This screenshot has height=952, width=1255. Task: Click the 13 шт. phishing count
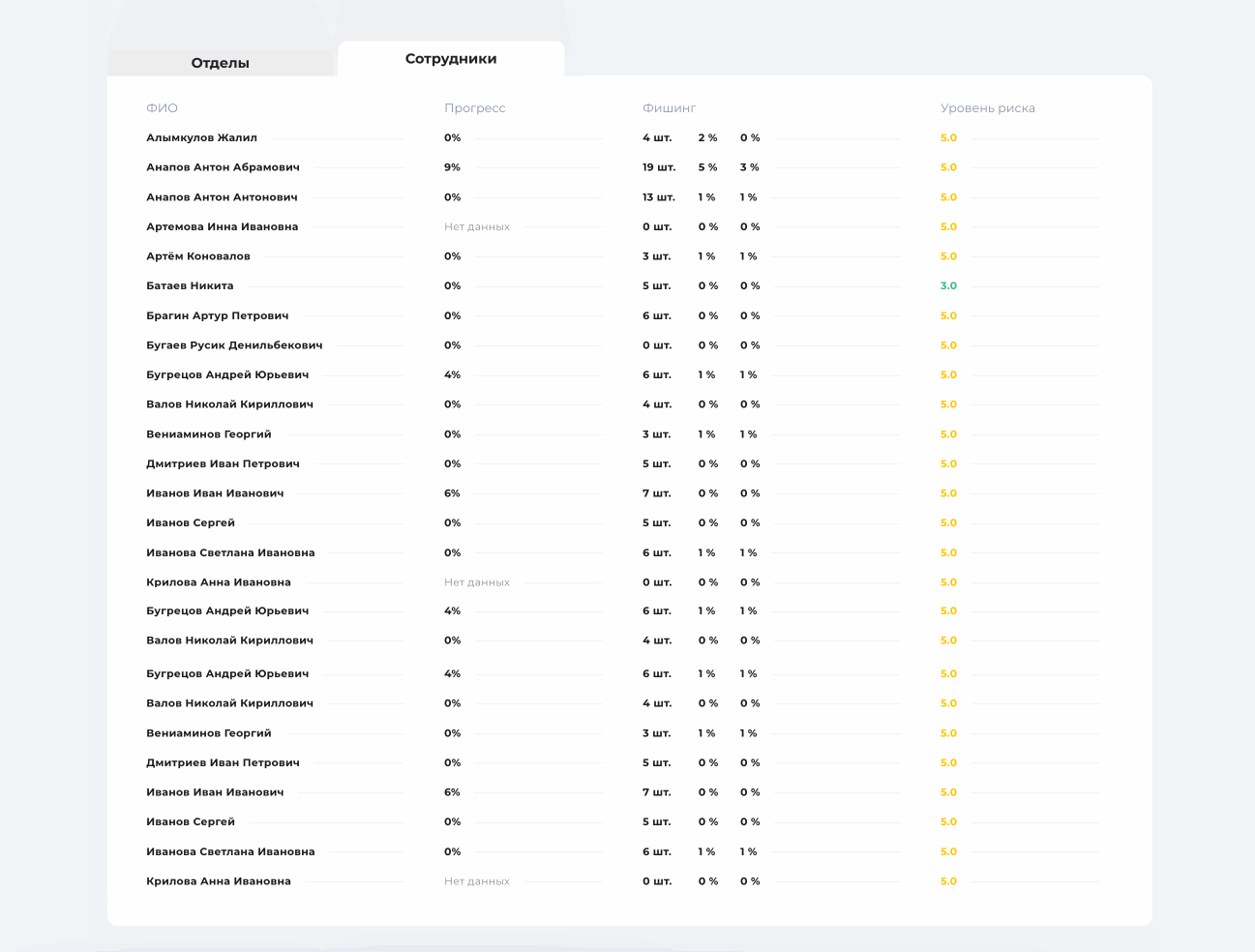click(x=659, y=197)
